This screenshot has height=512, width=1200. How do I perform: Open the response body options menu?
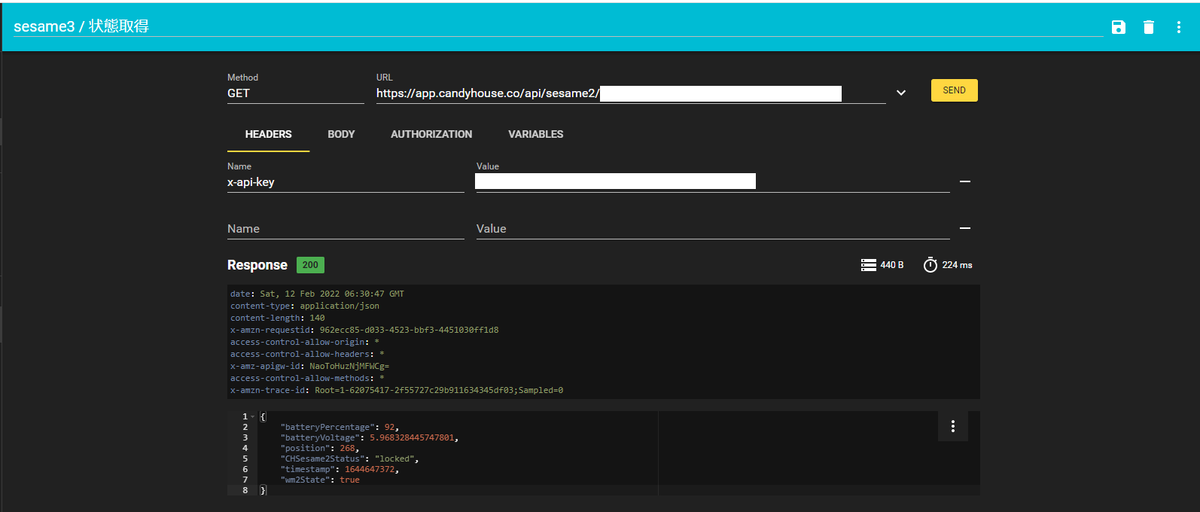point(953,427)
